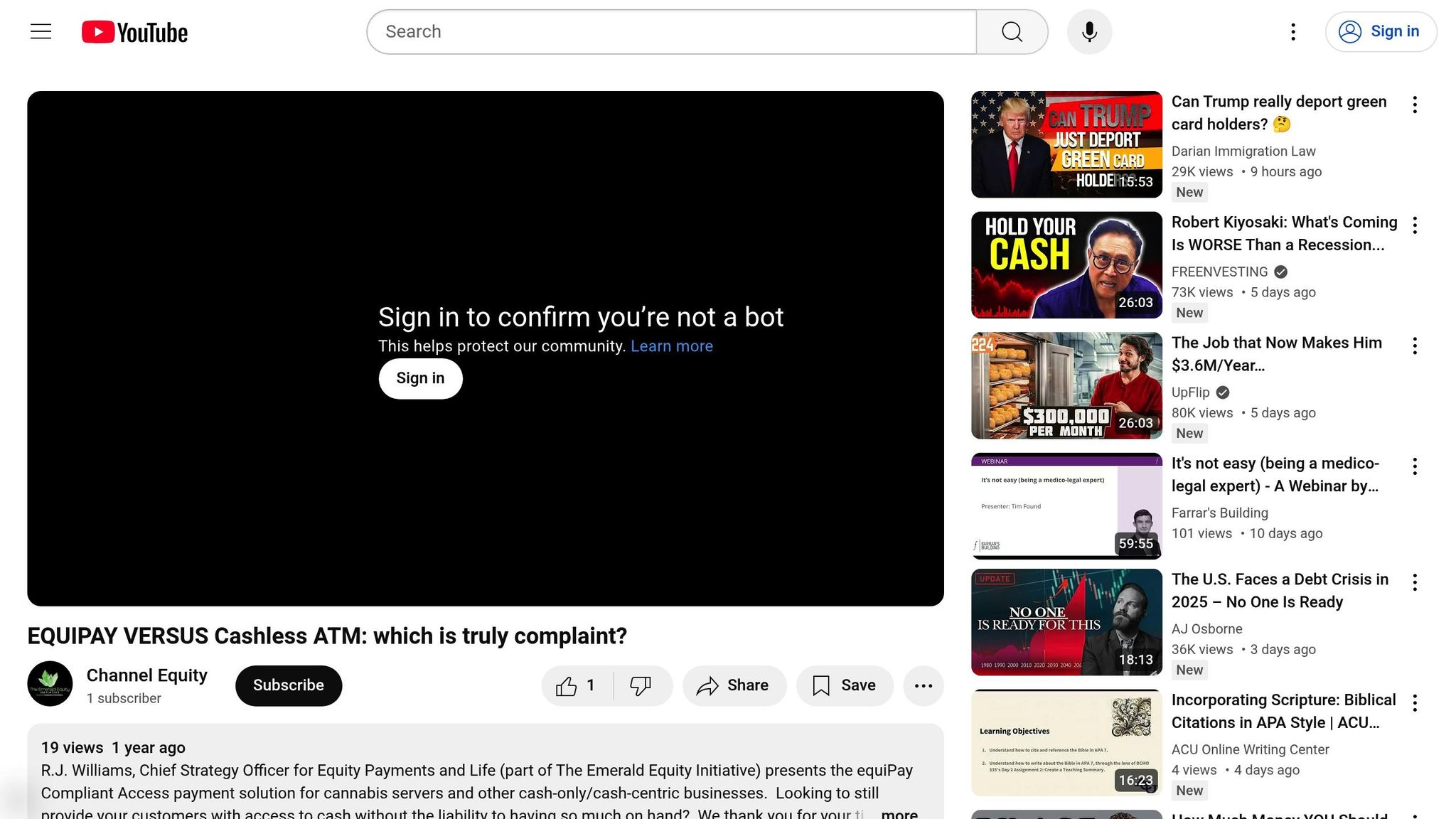Open options for medico-legal webinar video
The image size is (1456, 819).
[1415, 466]
